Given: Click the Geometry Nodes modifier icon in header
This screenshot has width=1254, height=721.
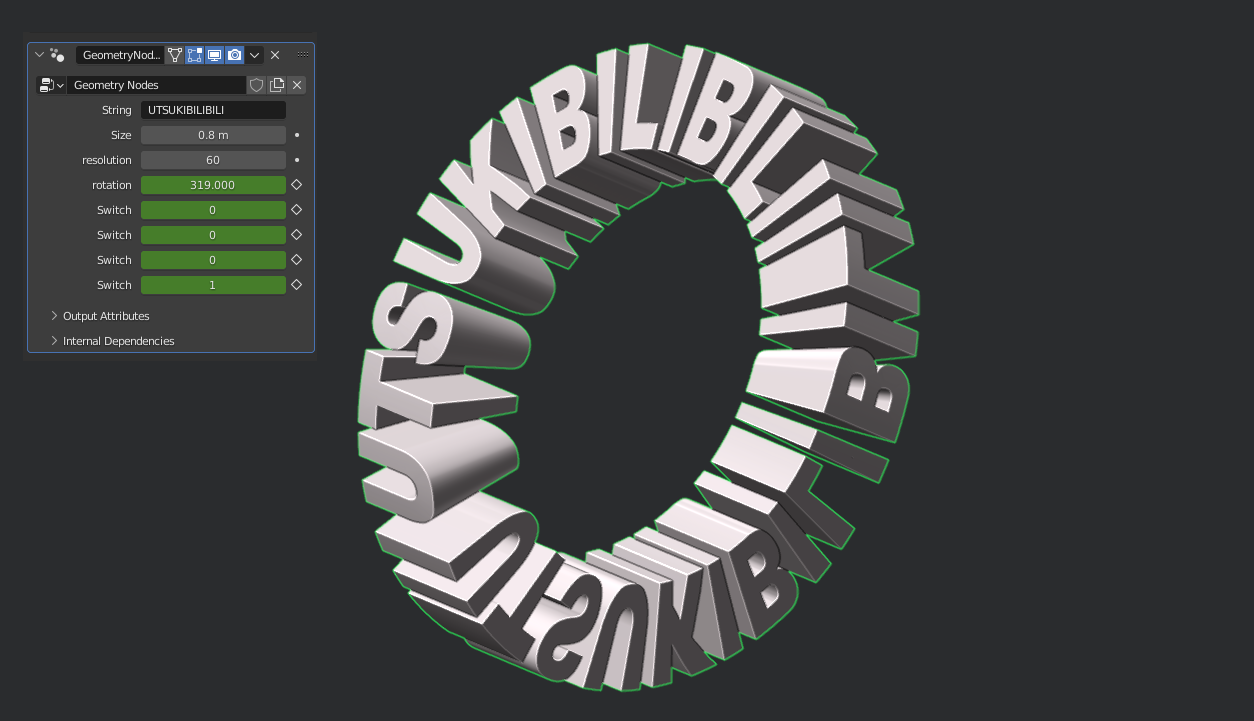Looking at the screenshot, I should 56,55.
